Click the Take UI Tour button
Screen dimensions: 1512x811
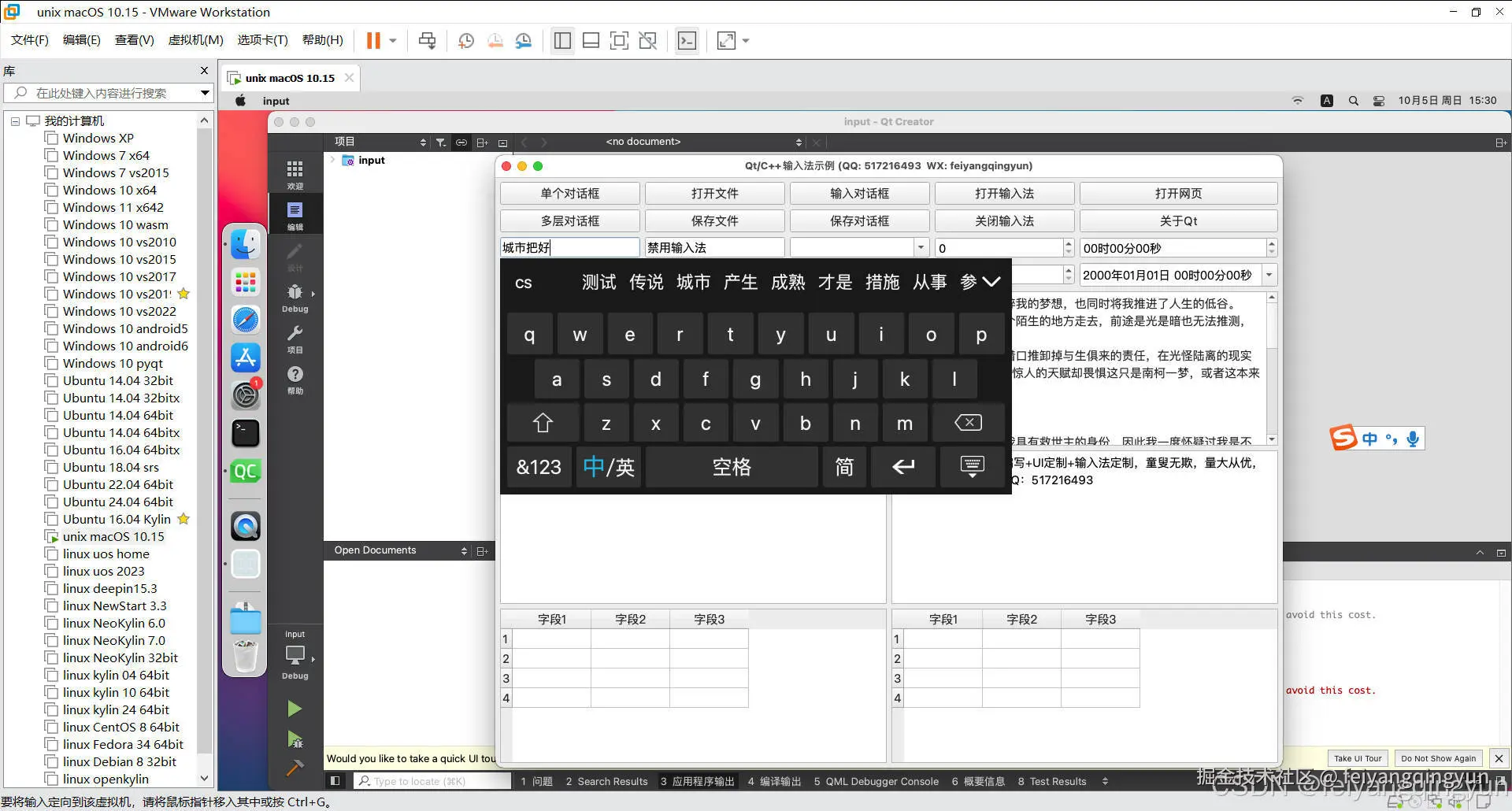[1358, 758]
